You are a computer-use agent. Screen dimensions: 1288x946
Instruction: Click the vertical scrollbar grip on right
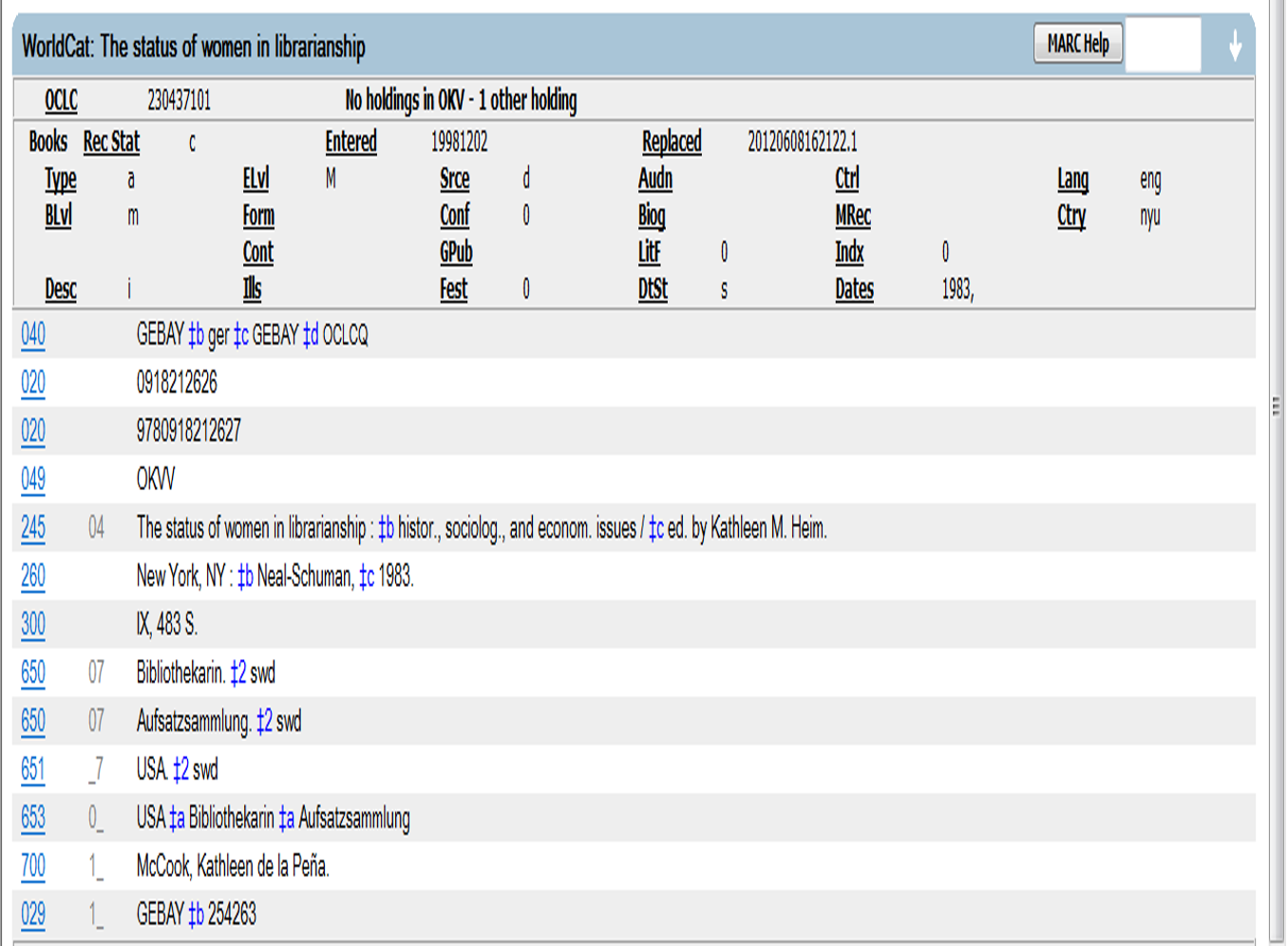coord(1276,407)
